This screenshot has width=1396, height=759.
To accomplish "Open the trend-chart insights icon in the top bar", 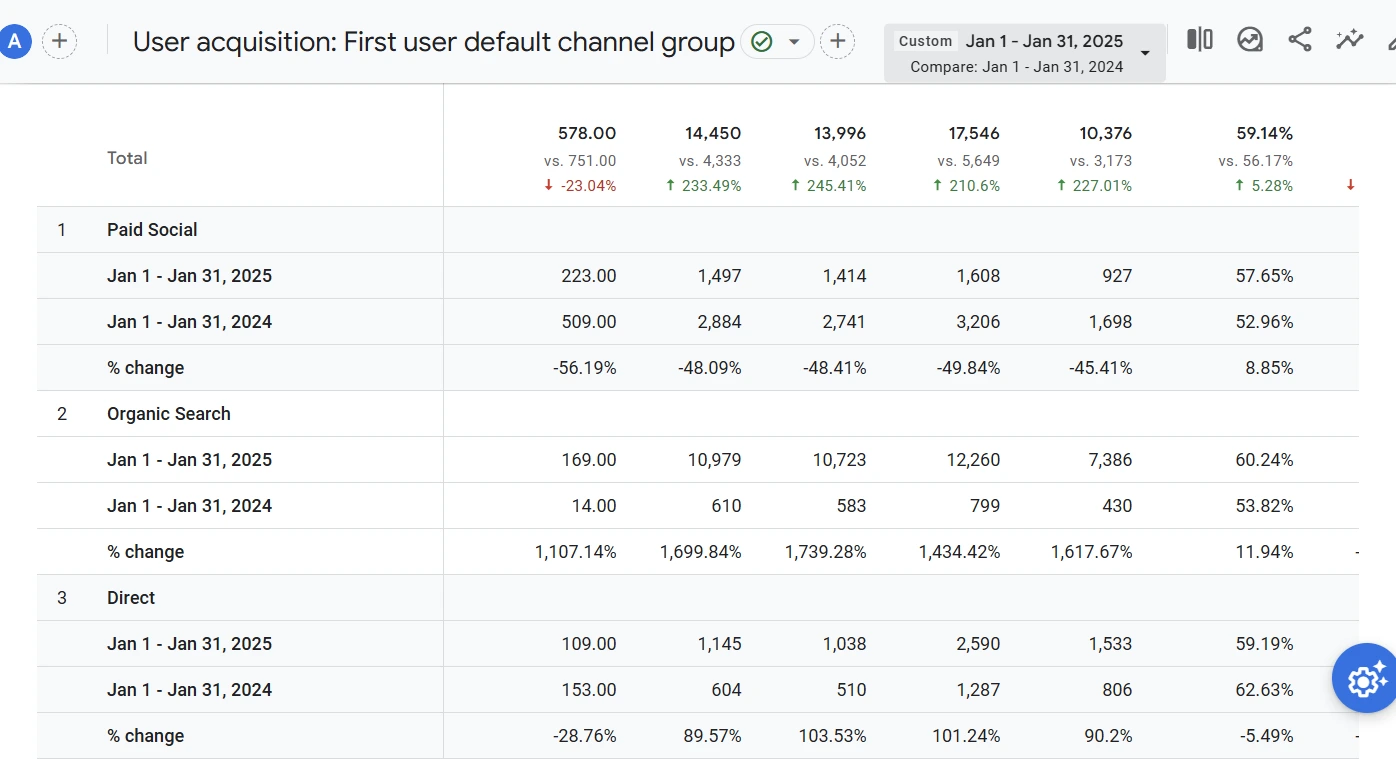I will point(1250,40).
